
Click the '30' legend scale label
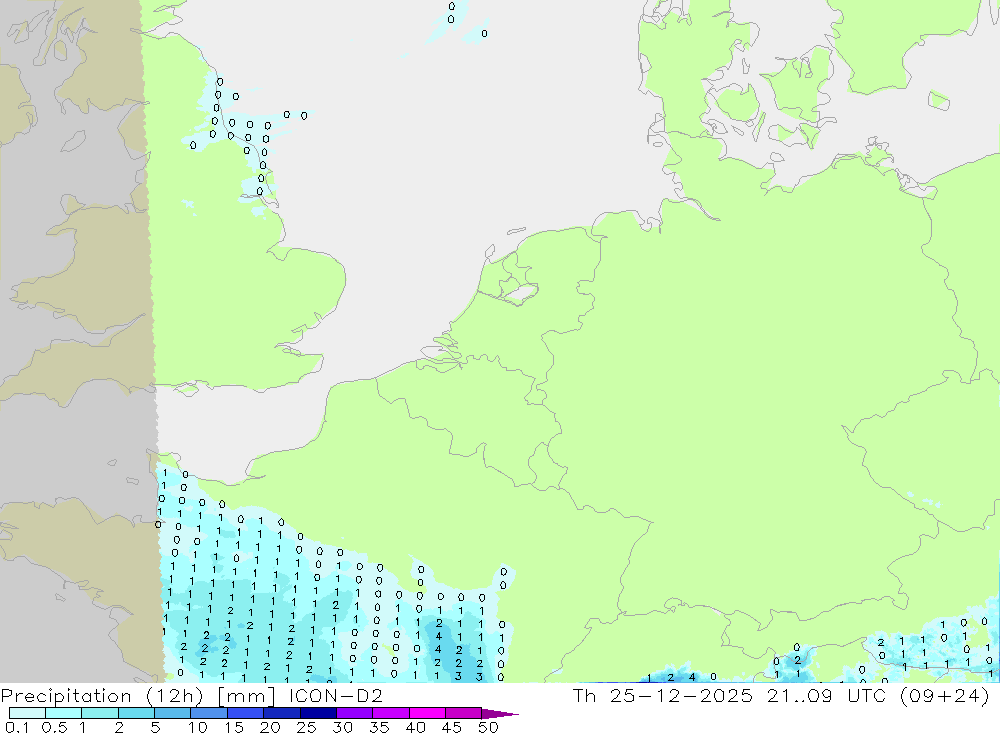point(343,727)
